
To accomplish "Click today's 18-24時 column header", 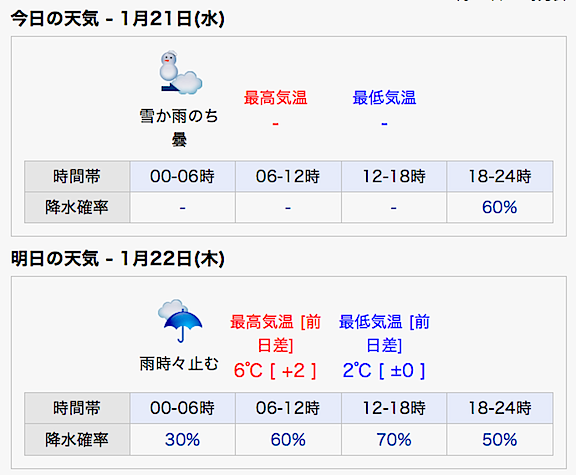I will [x=500, y=176].
